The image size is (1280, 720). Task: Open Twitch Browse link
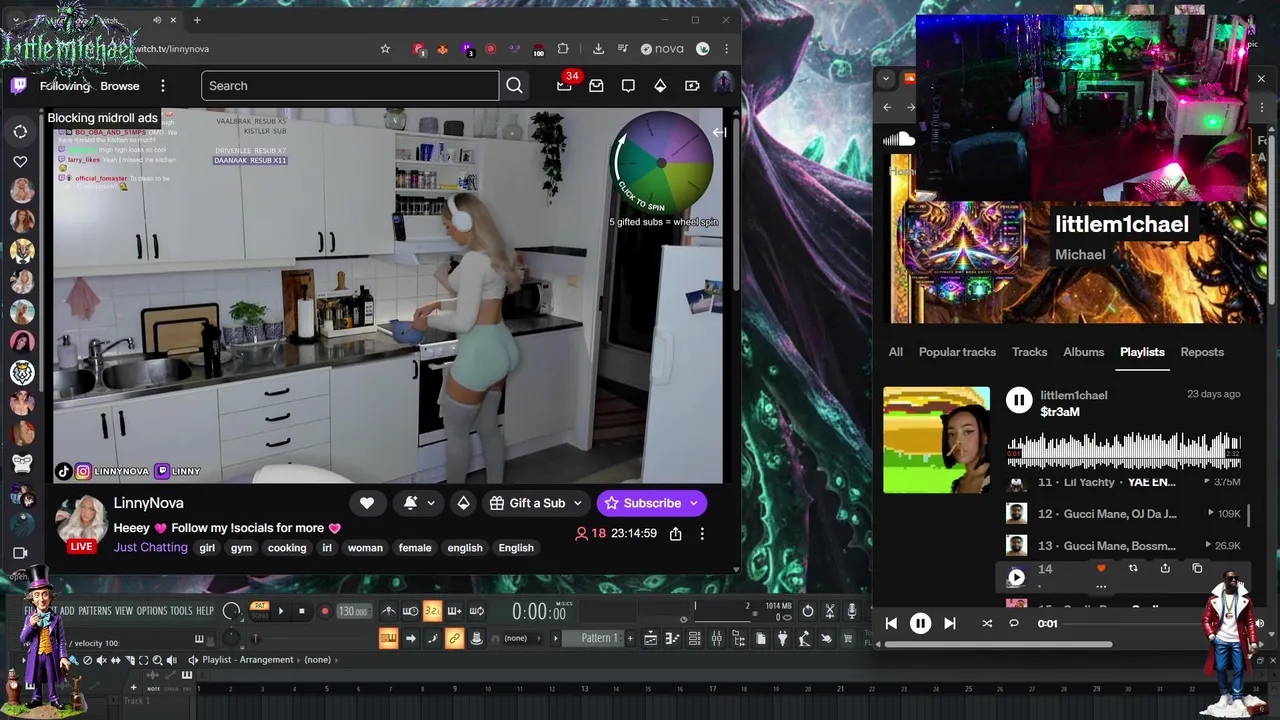pyautogui.click(x=120, y=86)
